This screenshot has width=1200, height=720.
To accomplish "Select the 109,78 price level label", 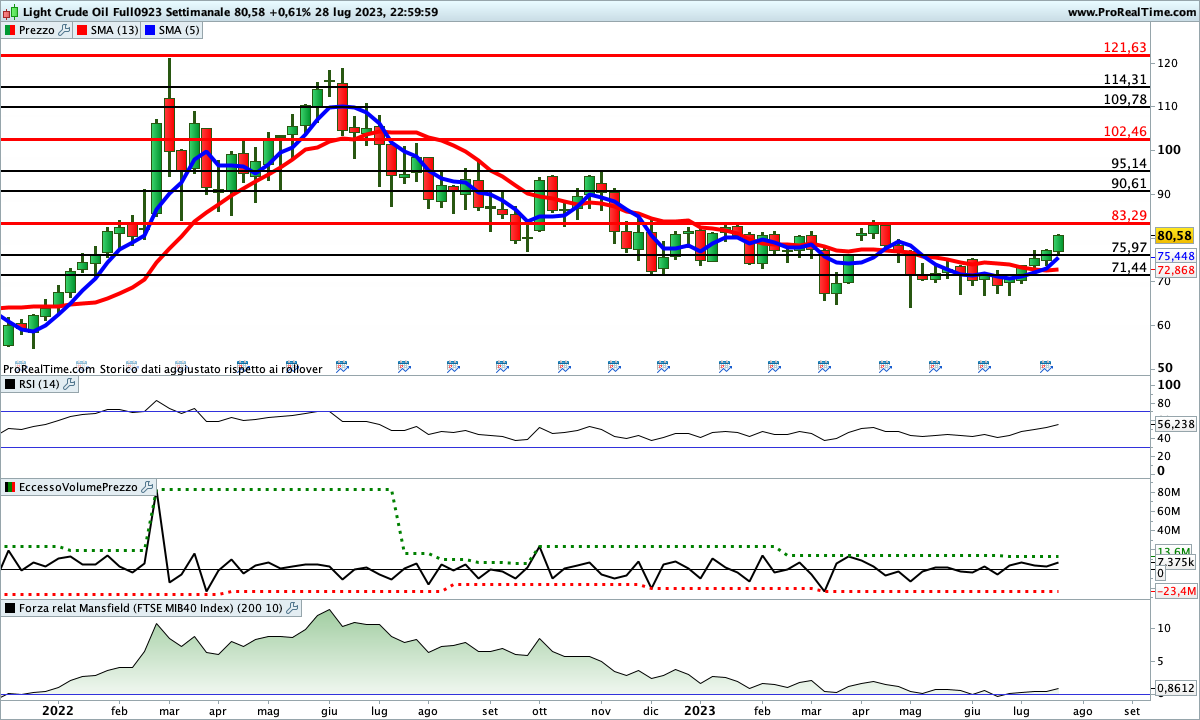I will pos(1125,99).
